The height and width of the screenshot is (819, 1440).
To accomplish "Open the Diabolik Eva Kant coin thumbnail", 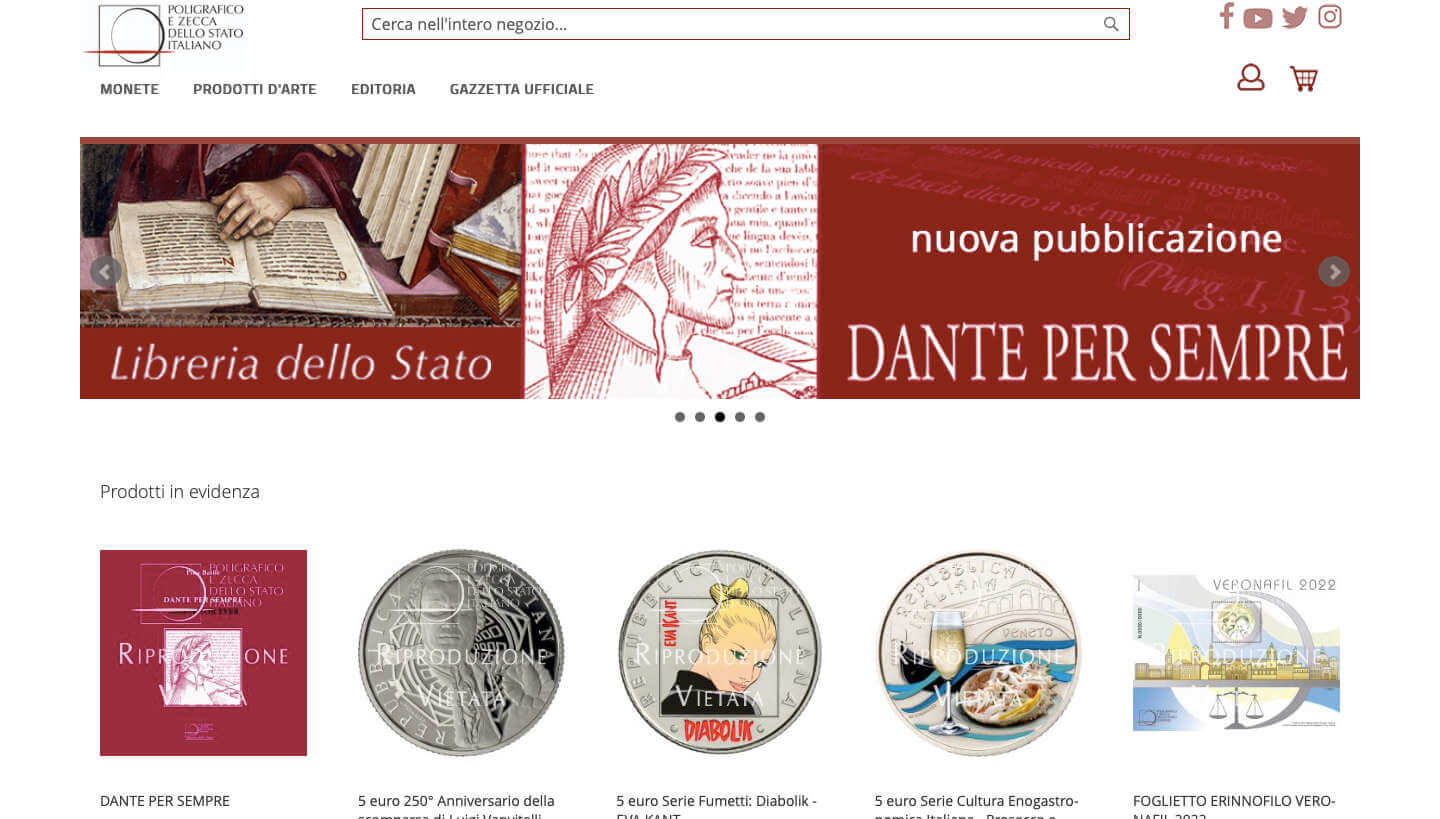I will tap(720, 652).
